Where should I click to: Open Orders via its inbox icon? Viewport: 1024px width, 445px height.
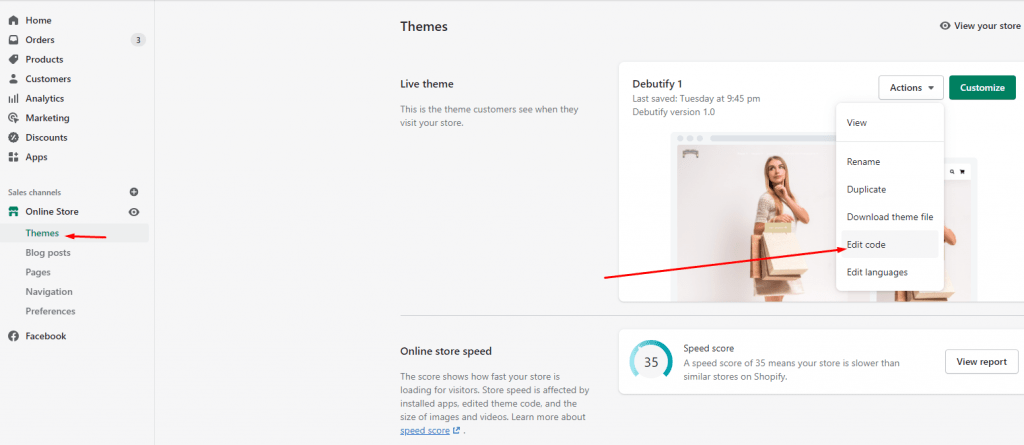pyautogui.click(x=13, y=40)
